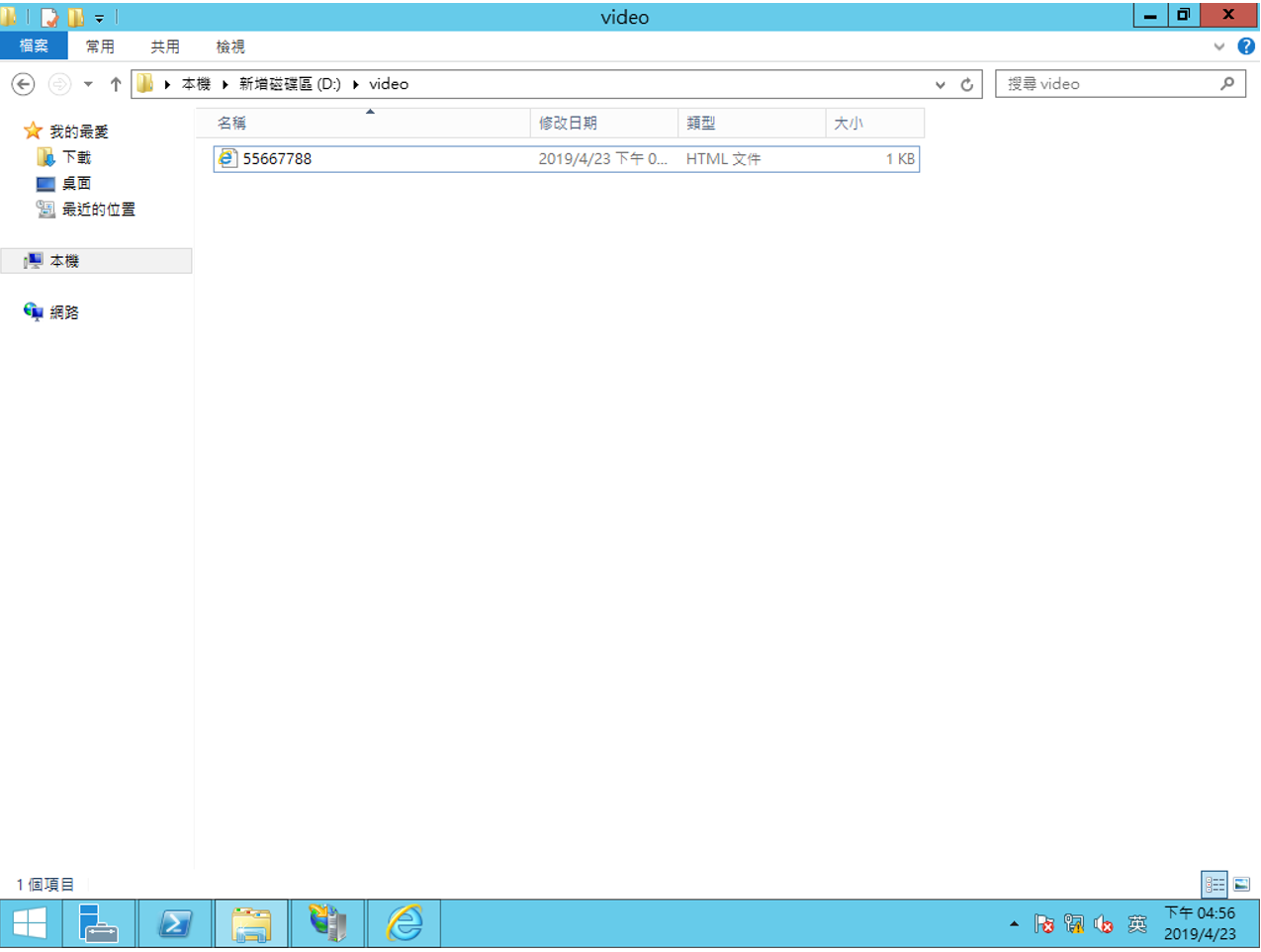
Task: Sort by the 名稱 column header
Action: (x=362, y=123)
